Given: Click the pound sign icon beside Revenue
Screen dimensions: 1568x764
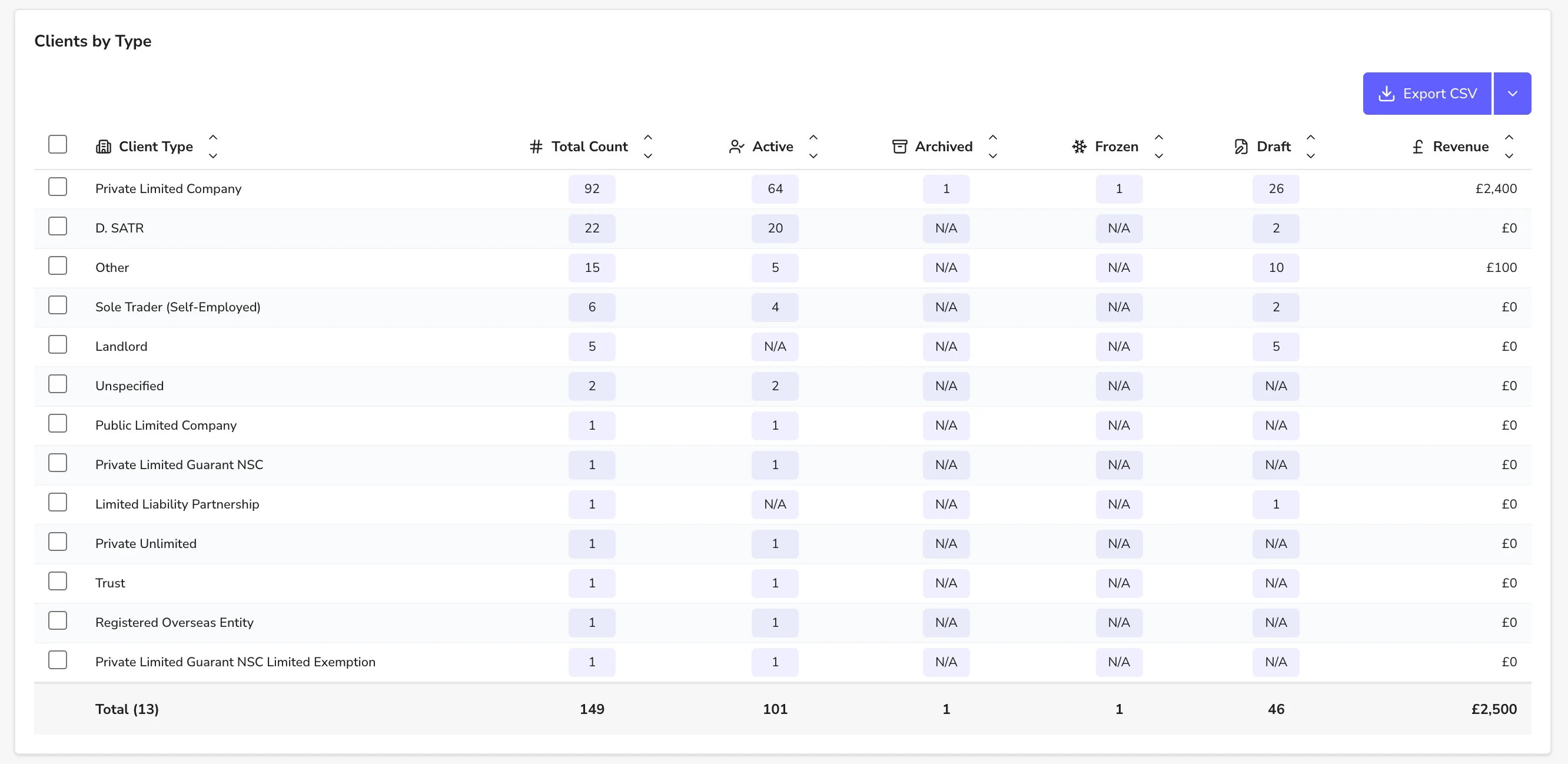Looking at the screenshot, I should 1418,147.
